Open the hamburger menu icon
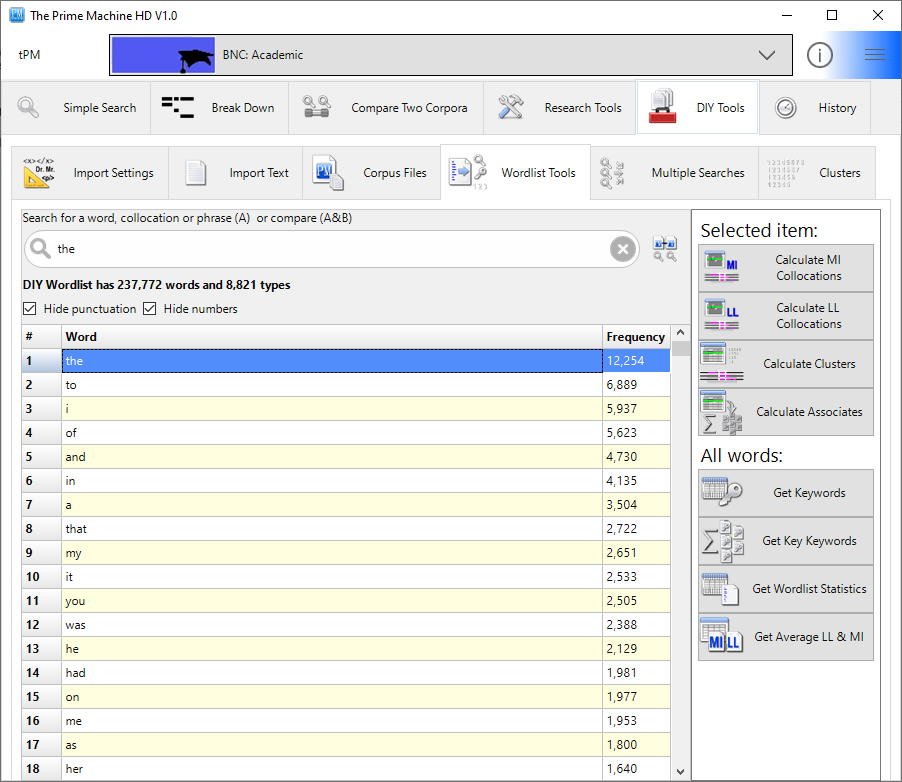 pos(874,55)
